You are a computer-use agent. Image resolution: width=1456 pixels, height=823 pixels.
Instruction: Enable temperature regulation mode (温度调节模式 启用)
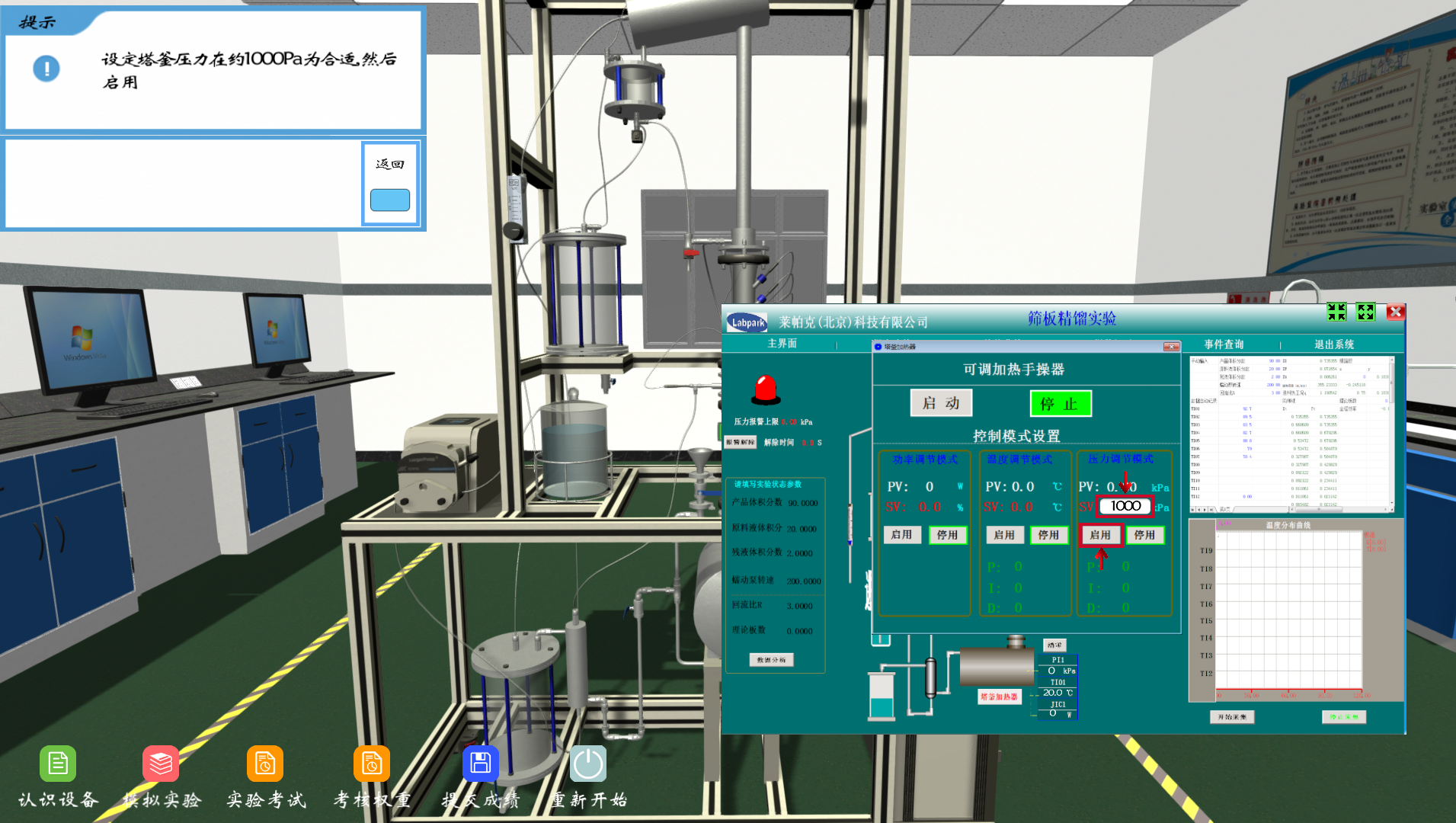[x=1003, y=535]
